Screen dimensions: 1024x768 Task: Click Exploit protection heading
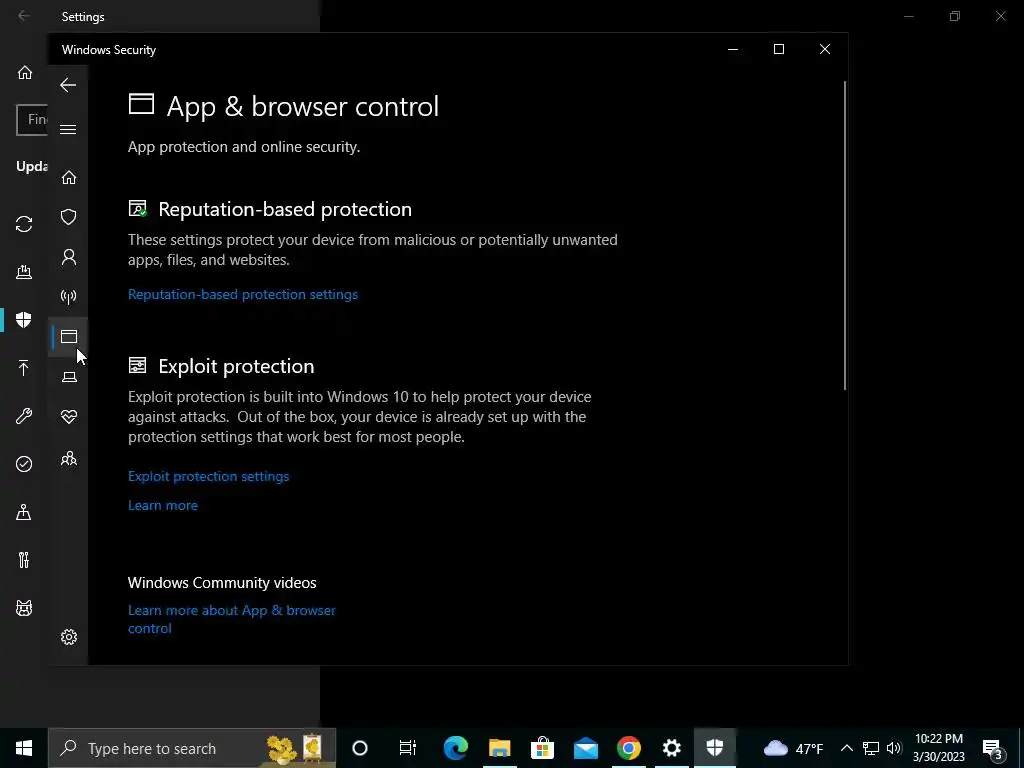click(236, 366)
